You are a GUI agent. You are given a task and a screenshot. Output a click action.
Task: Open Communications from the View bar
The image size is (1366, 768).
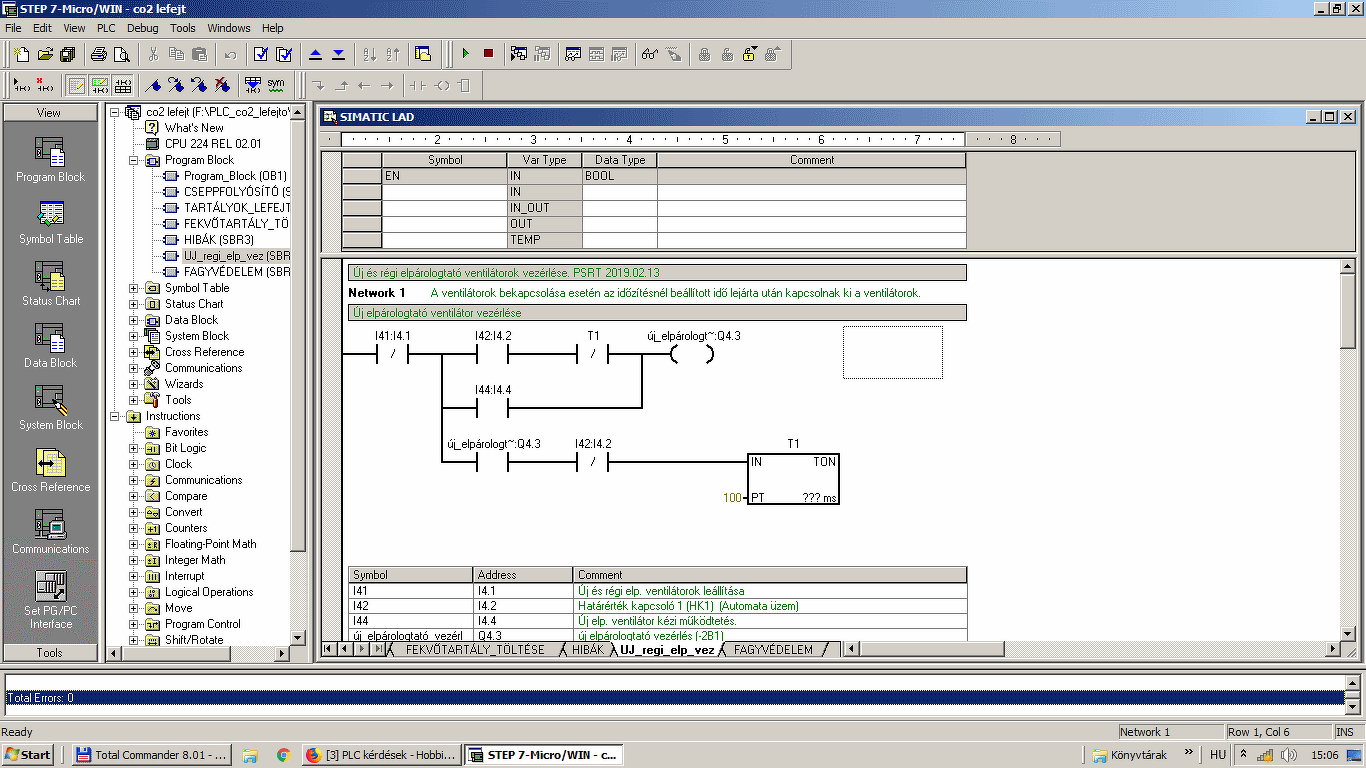[x=50, y=532]
